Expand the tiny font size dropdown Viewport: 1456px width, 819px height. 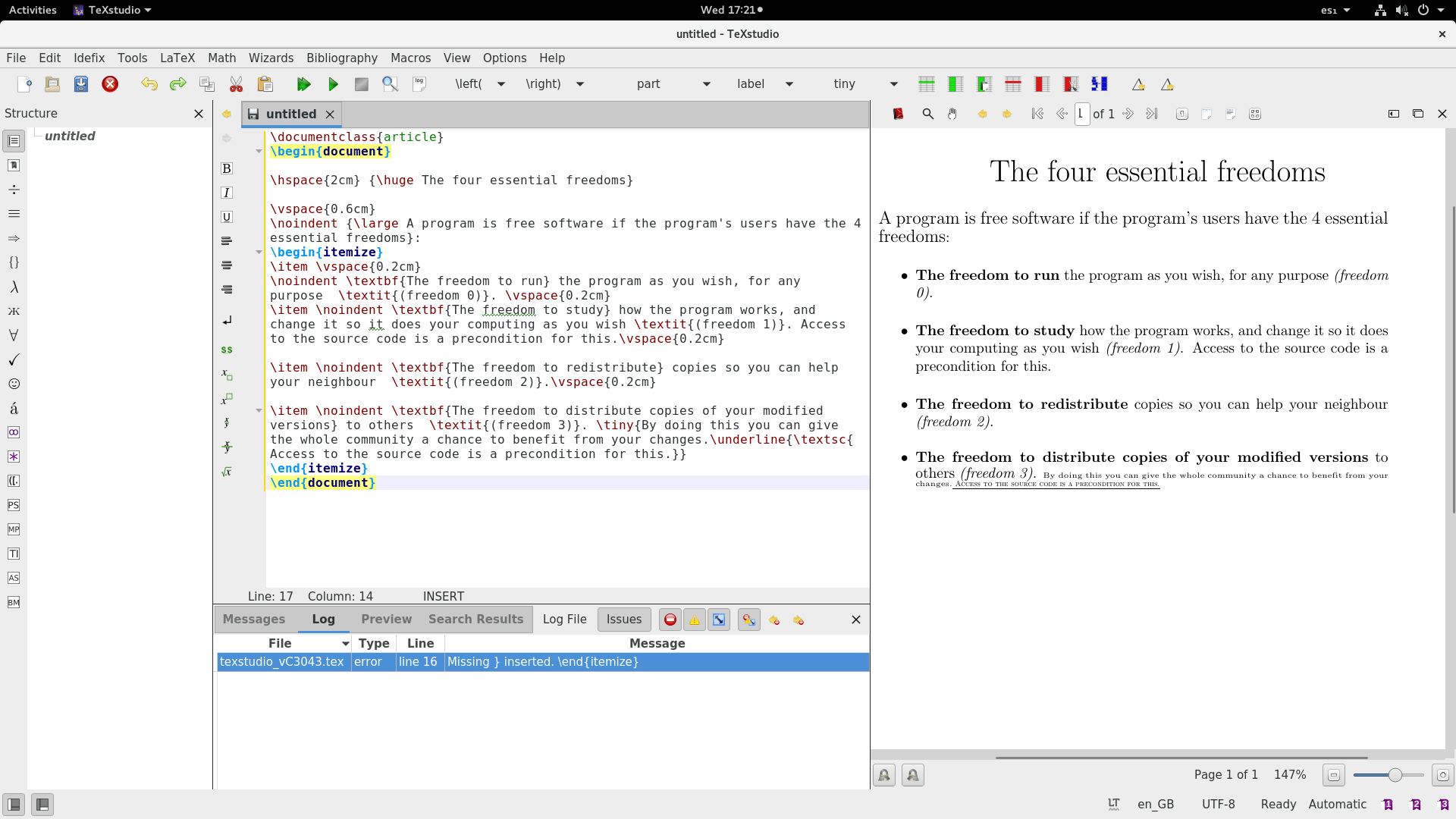894,84
